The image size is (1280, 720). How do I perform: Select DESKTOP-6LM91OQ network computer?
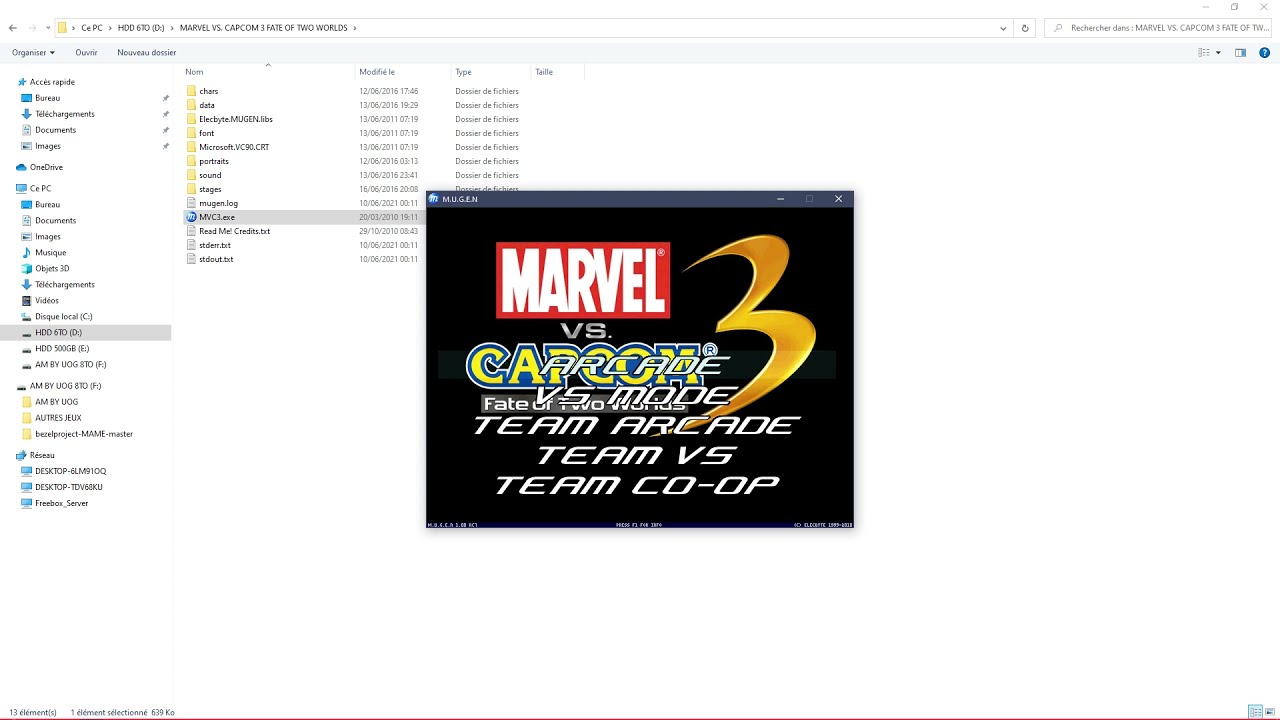coord(71,471)
